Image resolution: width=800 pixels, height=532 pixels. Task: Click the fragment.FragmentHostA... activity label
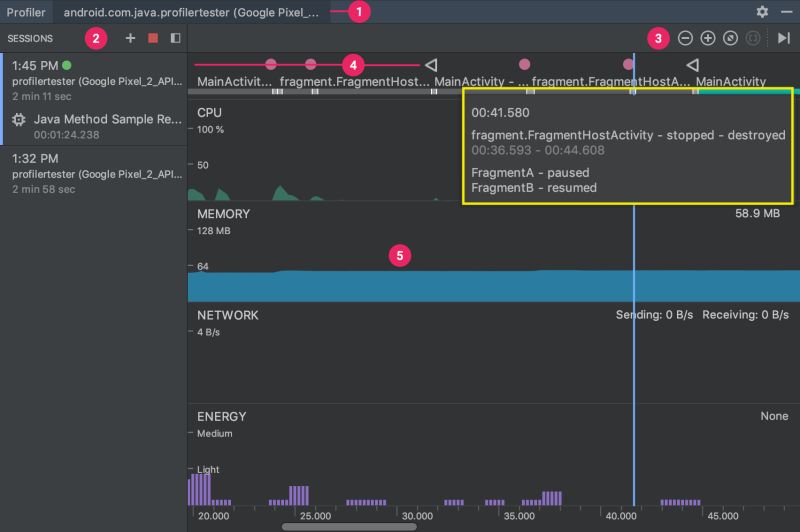click(x=611, y=82)
